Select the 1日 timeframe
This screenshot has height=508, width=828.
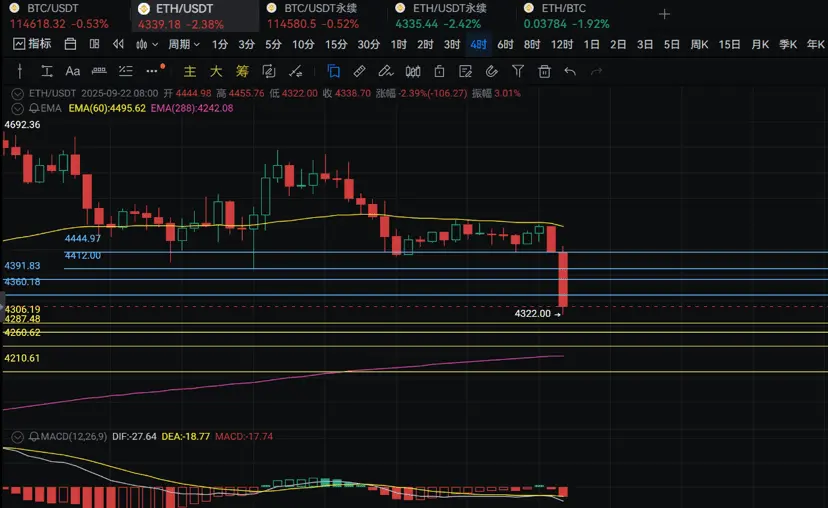(591, 45)
